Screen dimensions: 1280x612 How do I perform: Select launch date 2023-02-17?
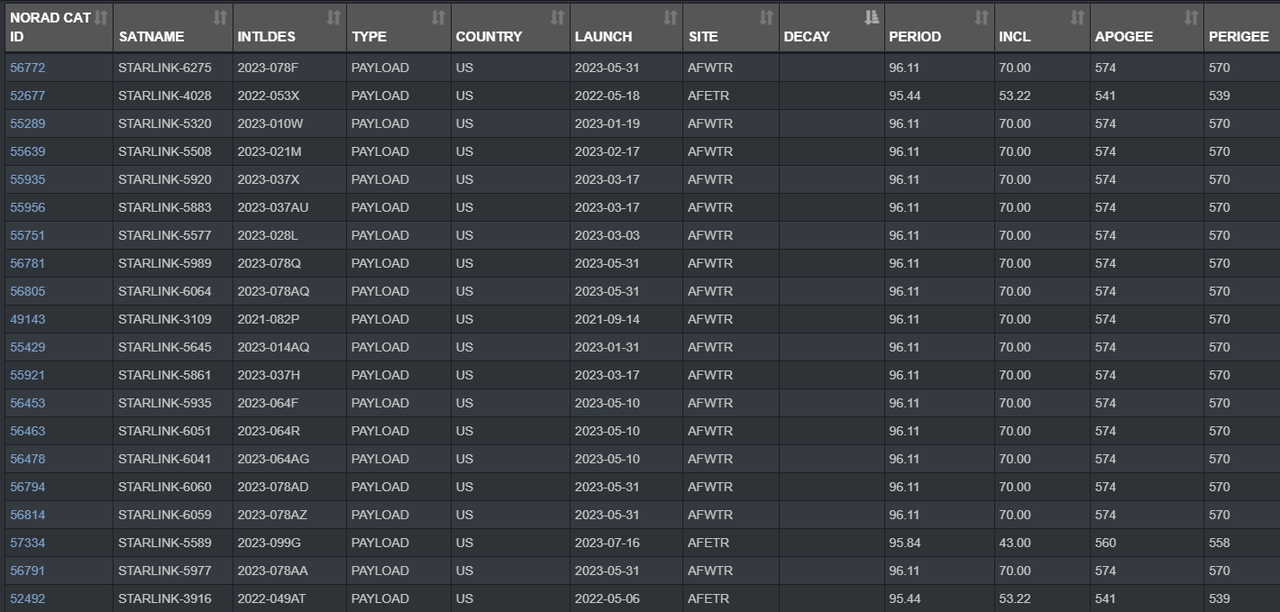[607, 152]
